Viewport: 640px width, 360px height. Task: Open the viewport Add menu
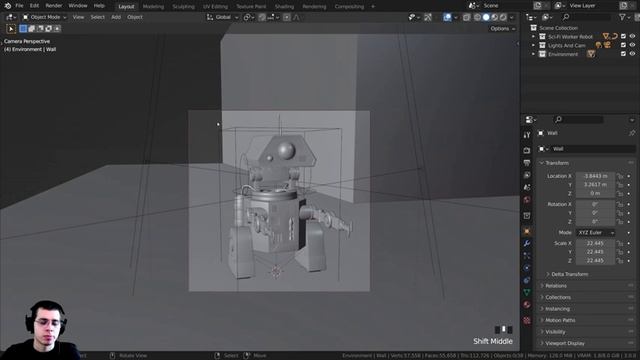pos(116,17)
